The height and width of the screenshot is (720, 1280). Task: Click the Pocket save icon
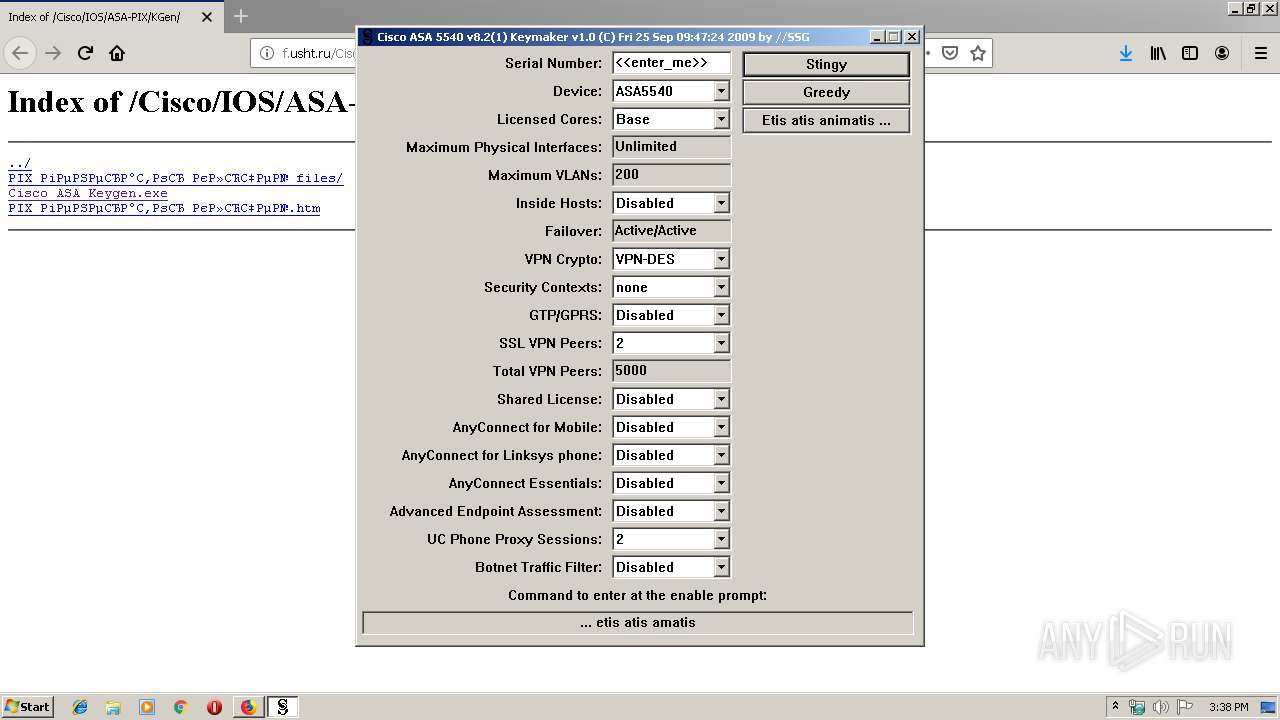950,53
